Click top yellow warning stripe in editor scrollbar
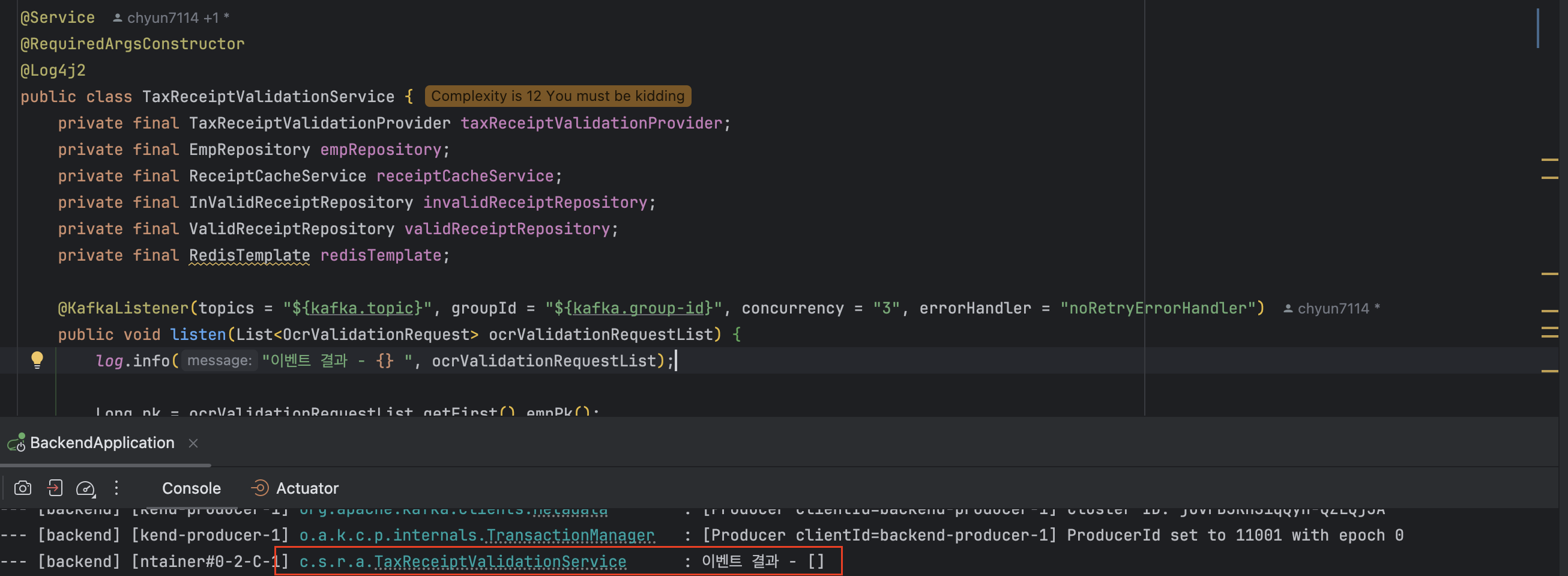This screenshot has width=1568, height=576. point(1549,160)
